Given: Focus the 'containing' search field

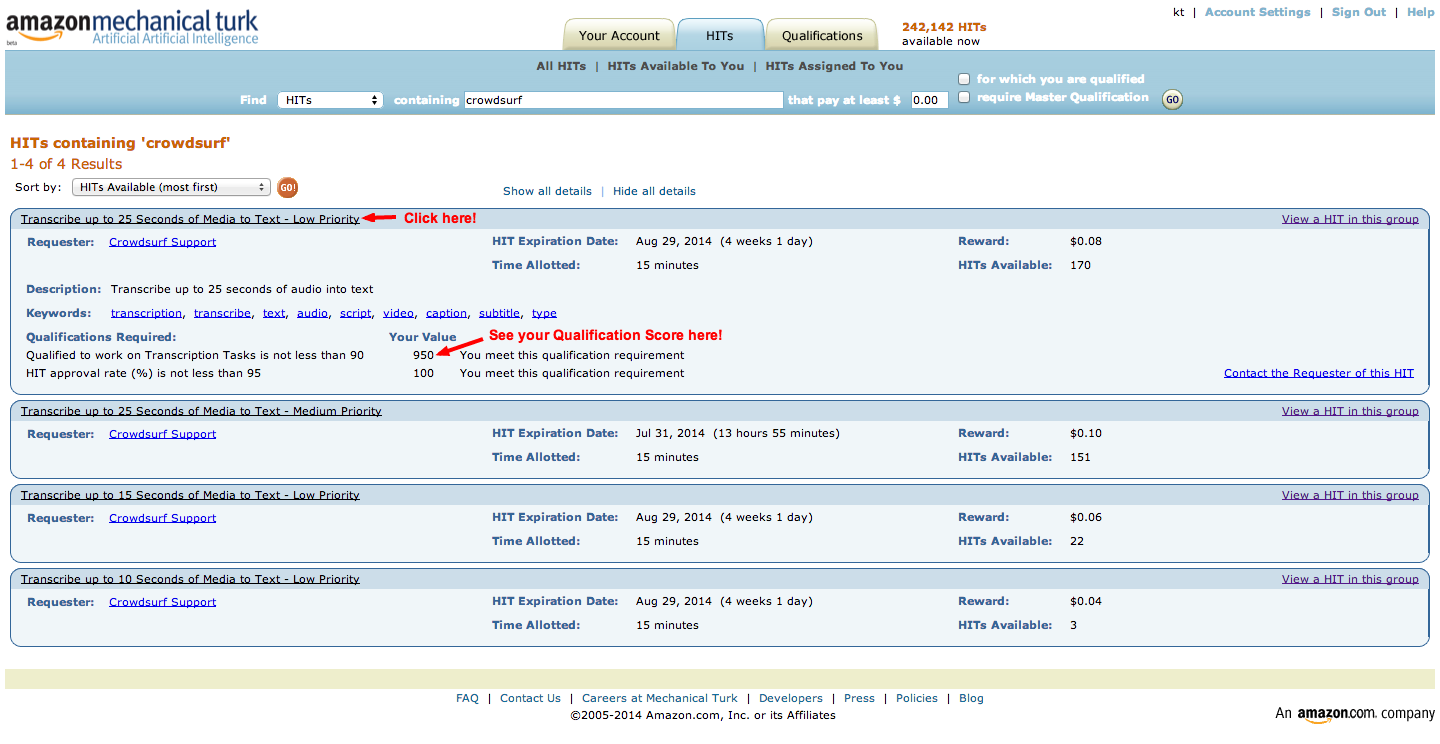Looking at the screenshot, I should pyautogui.click(x=624, y=100).
